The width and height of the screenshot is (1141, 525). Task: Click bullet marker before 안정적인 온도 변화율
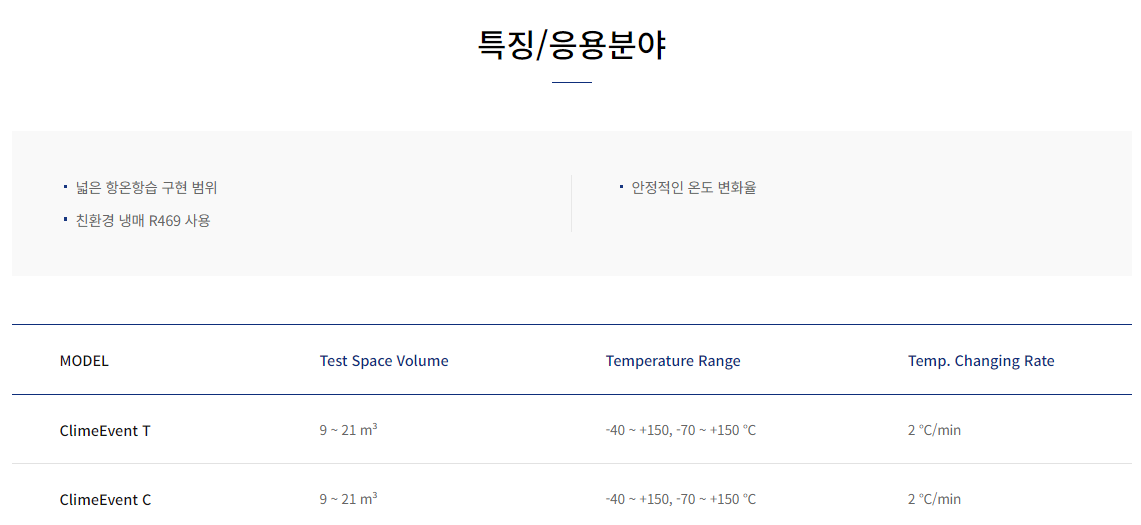click(x=621, y=186)
